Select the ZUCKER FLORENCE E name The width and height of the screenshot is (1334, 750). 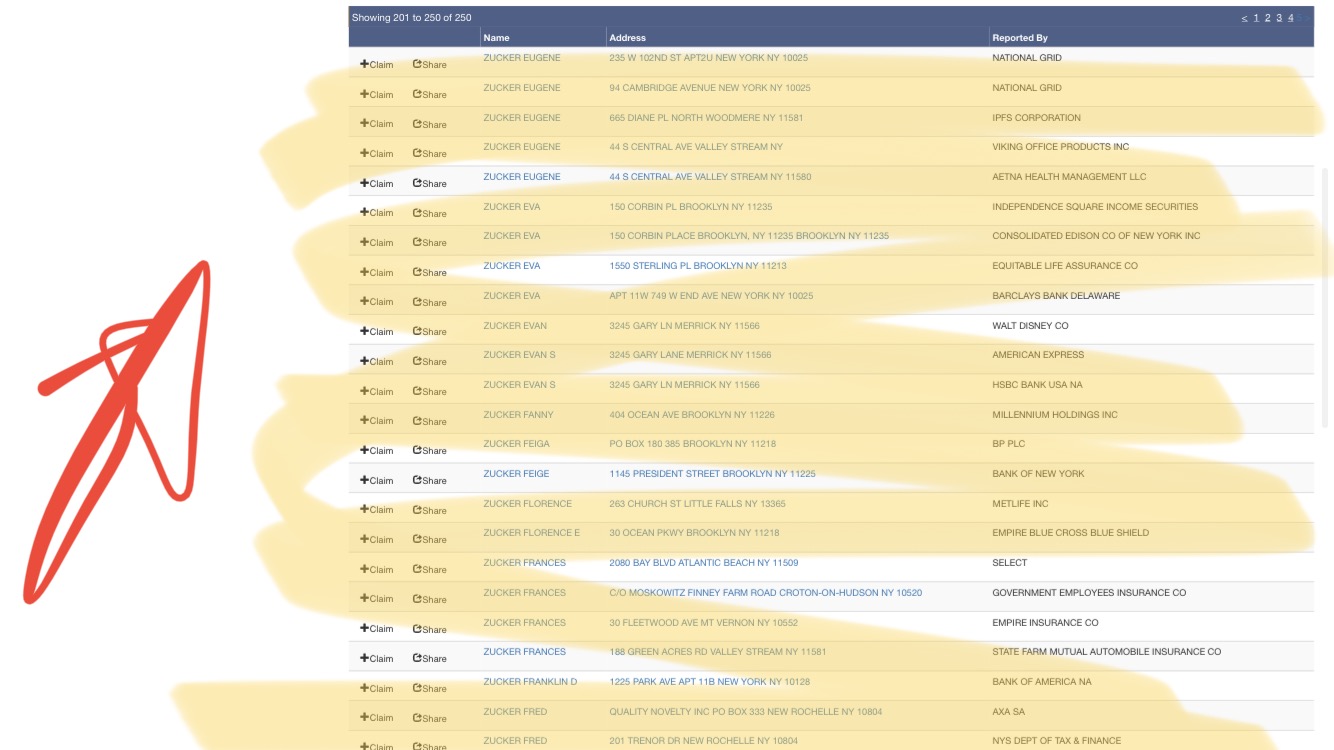pos(531,533)
